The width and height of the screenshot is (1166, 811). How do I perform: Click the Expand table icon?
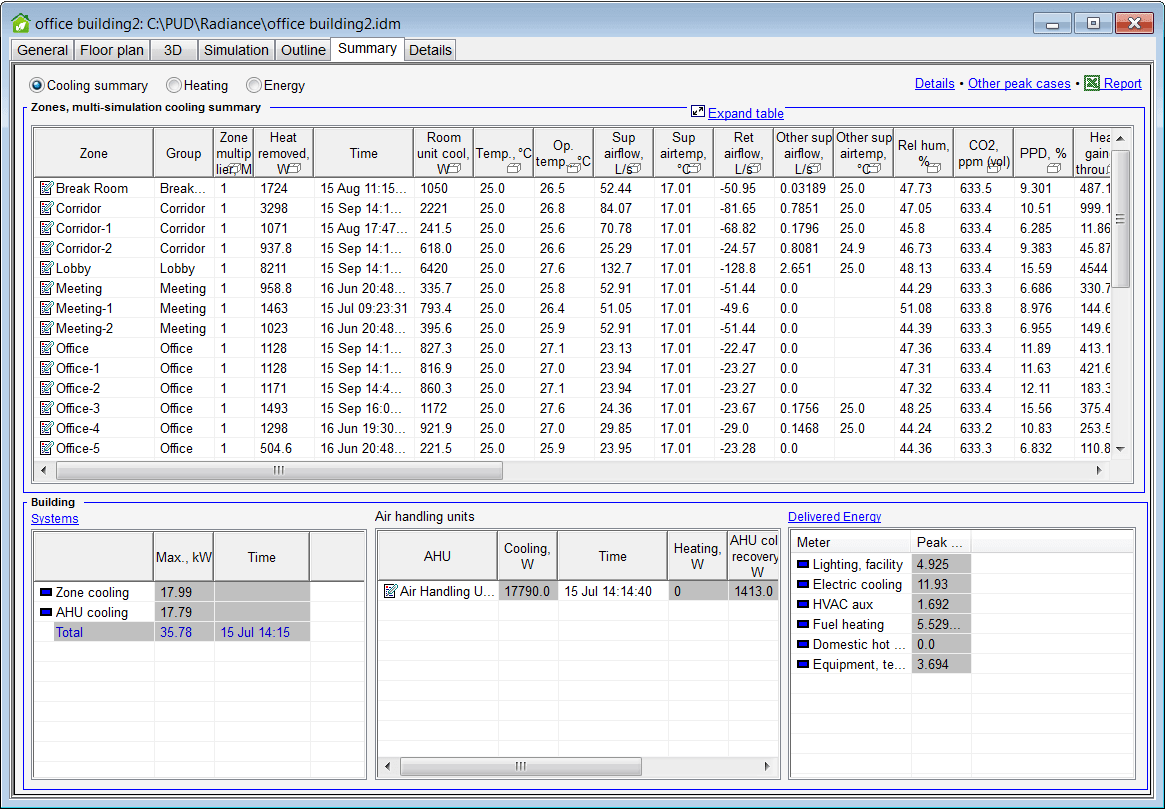click(697, 112)
